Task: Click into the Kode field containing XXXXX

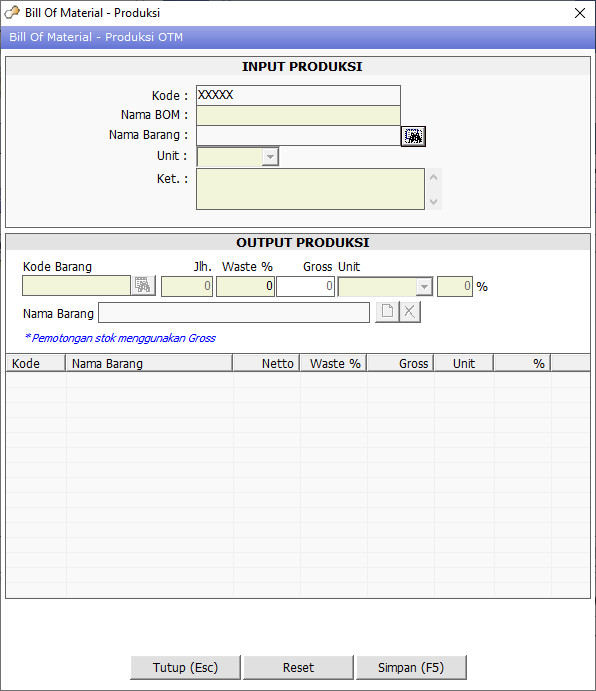Action: (298, 95)
